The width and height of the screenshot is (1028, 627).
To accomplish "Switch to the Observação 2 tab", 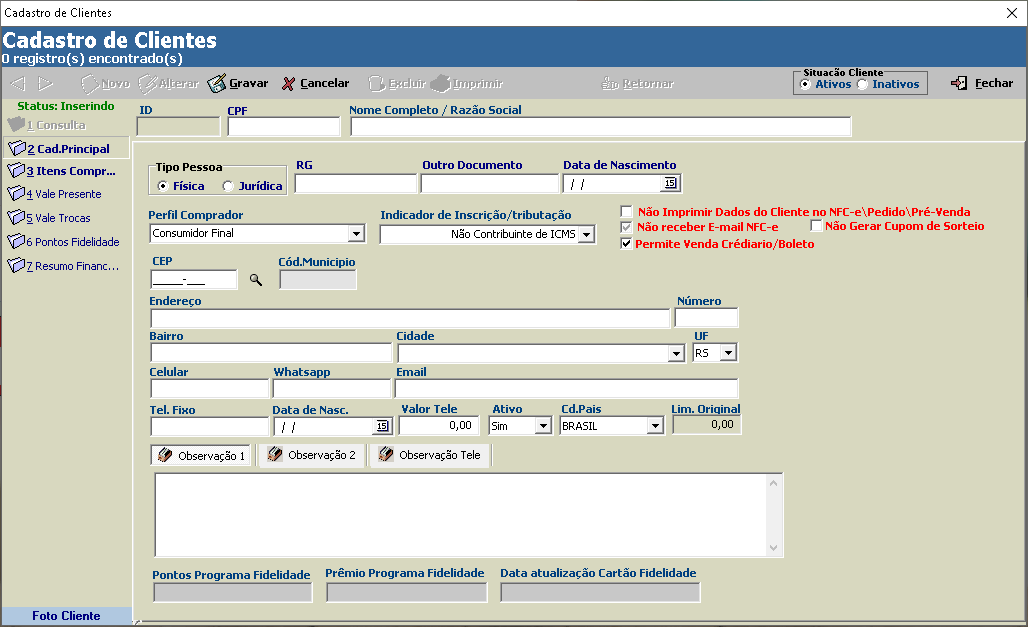I will click(311, 455).
